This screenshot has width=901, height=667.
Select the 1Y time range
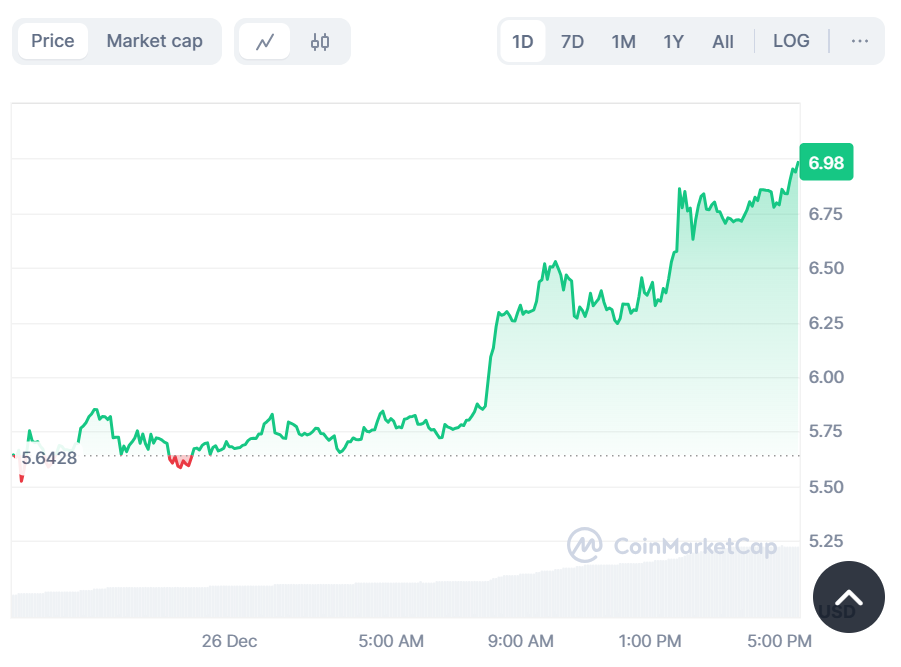[673, 41]
